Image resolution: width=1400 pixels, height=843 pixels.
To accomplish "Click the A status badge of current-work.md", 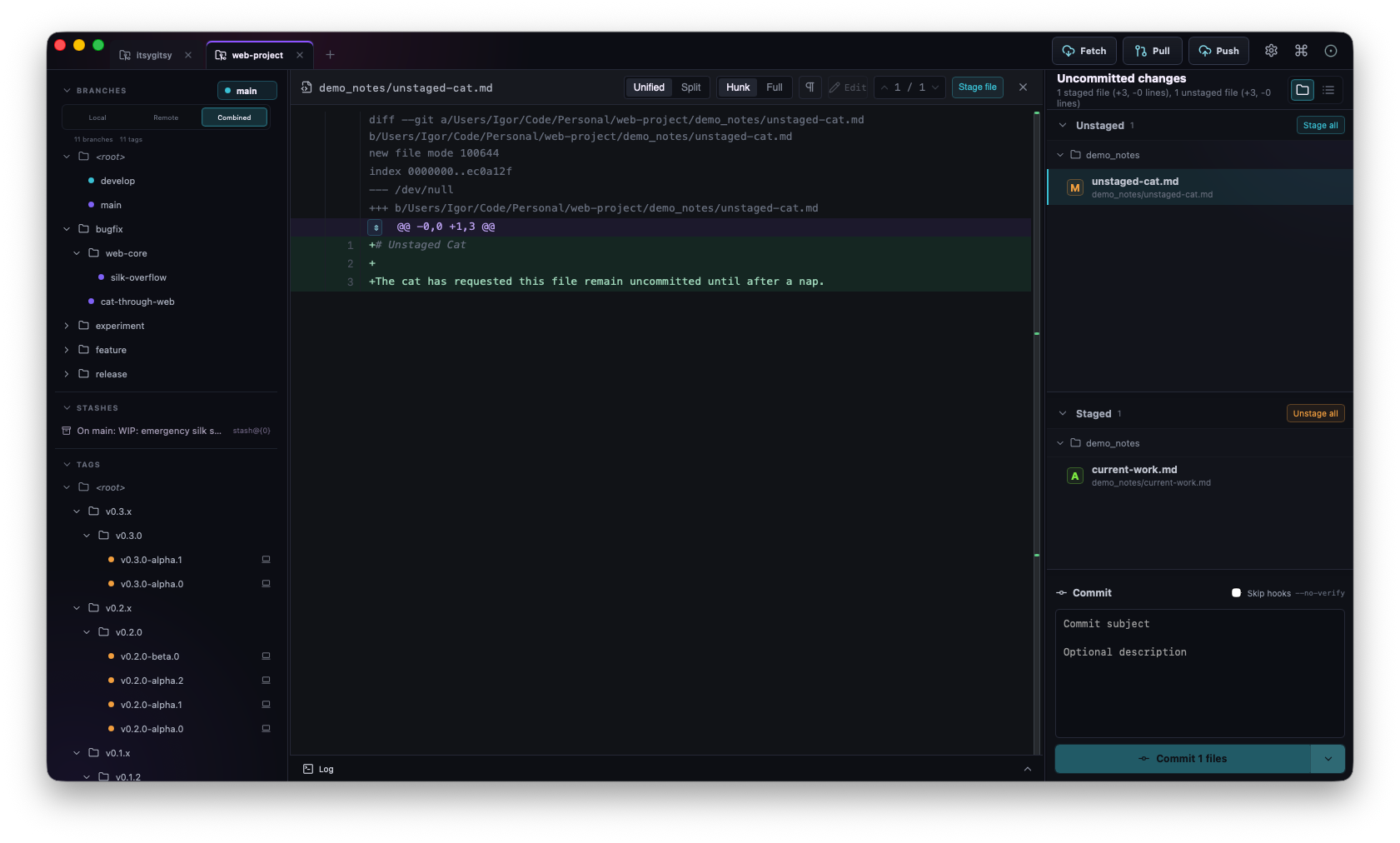I will [1075, 476].
